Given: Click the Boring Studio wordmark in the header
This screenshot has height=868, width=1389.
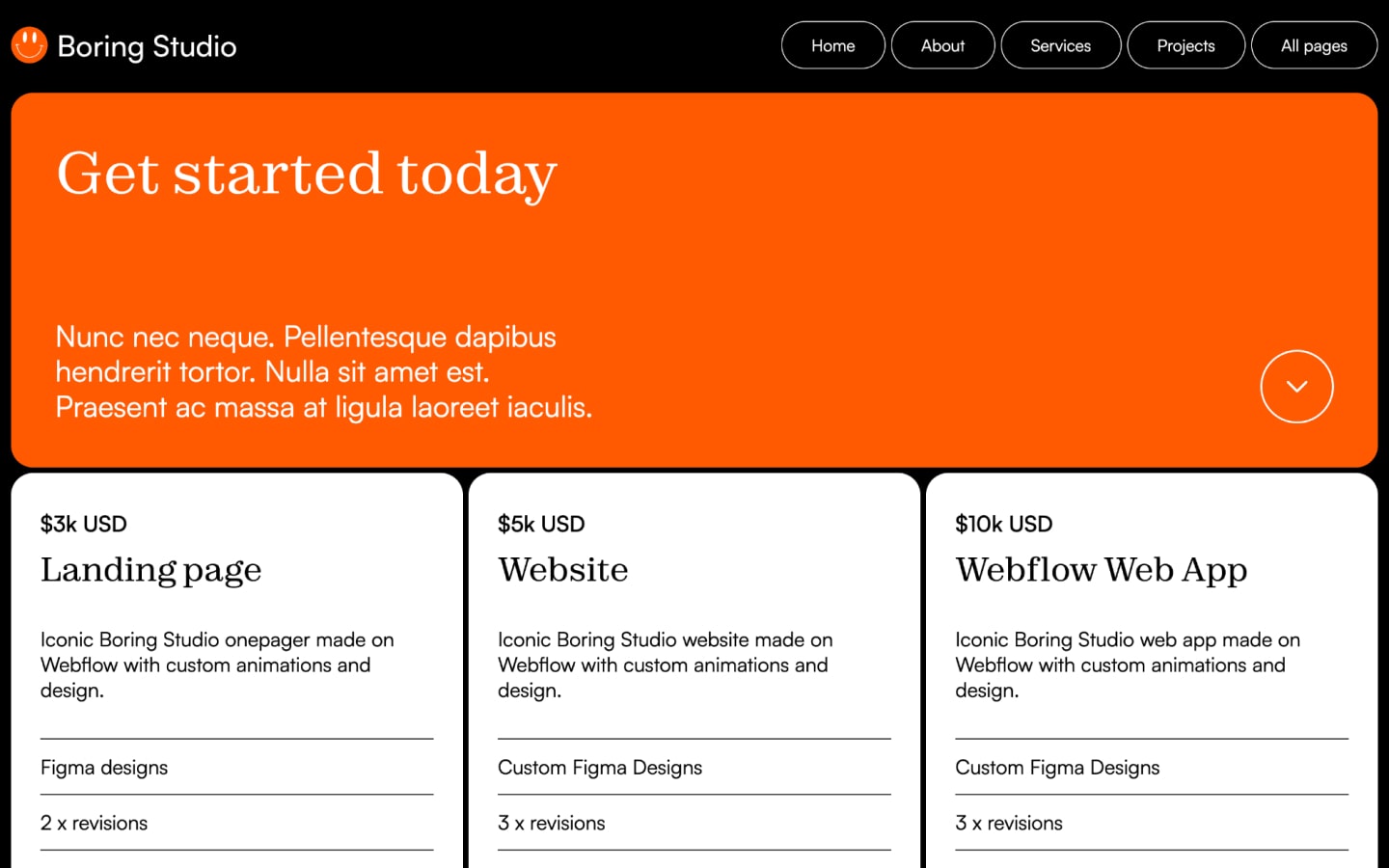Looking at the screenshot, I should coord(148,45).
